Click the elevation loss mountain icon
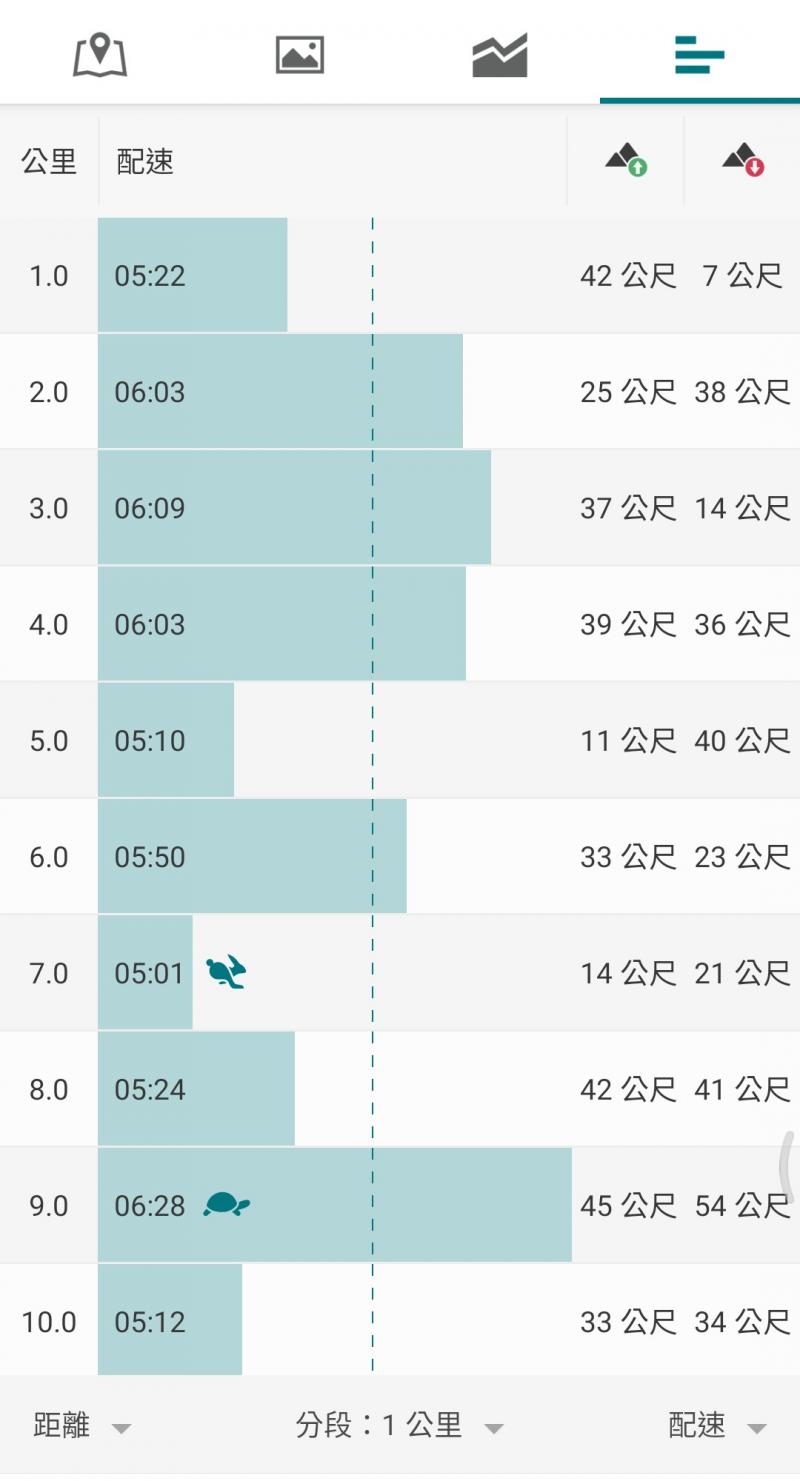This screenshot has height=1481, width=800. click(x=743, y=160)
